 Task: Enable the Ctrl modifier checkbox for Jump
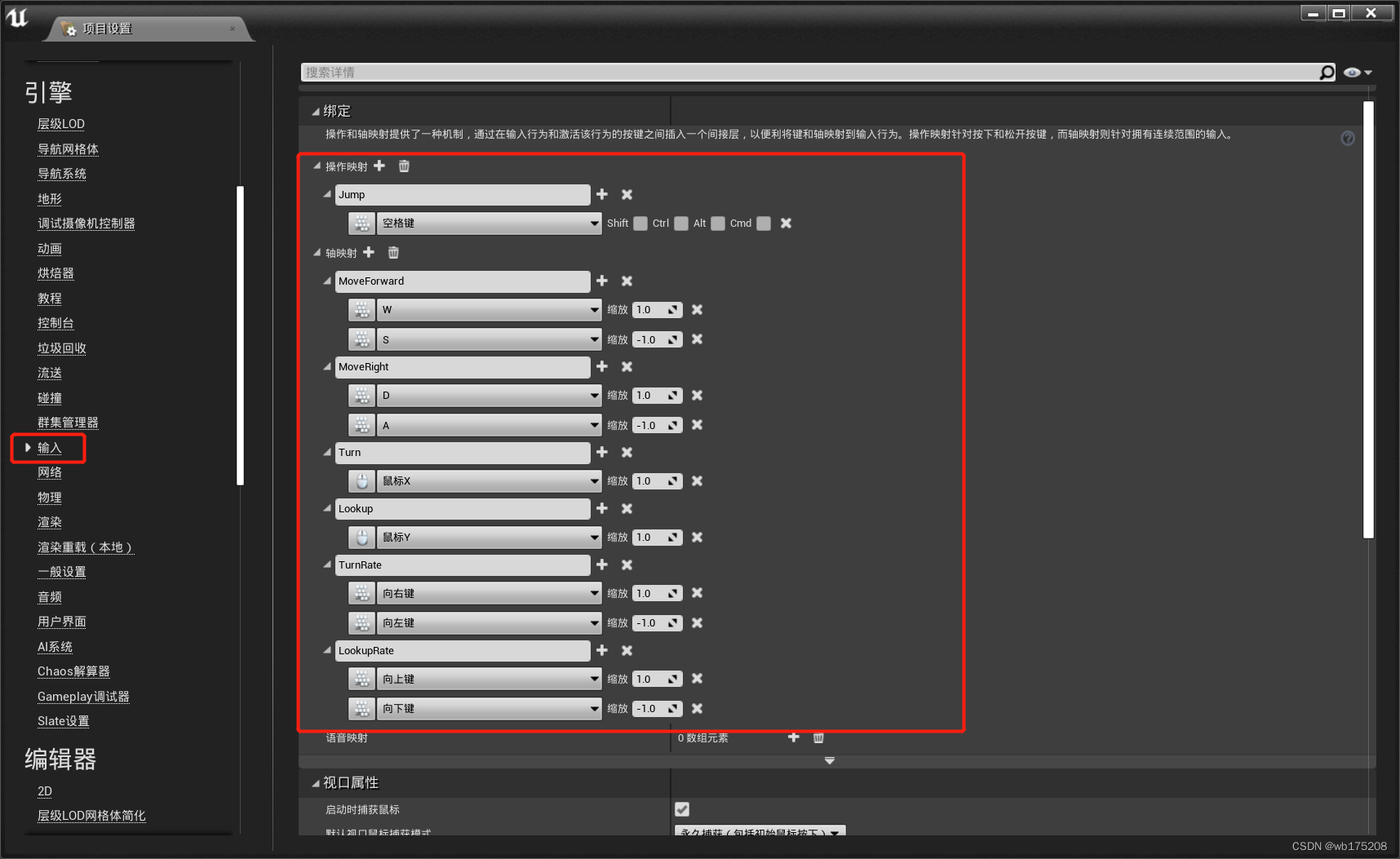click(x=681, y=223)
